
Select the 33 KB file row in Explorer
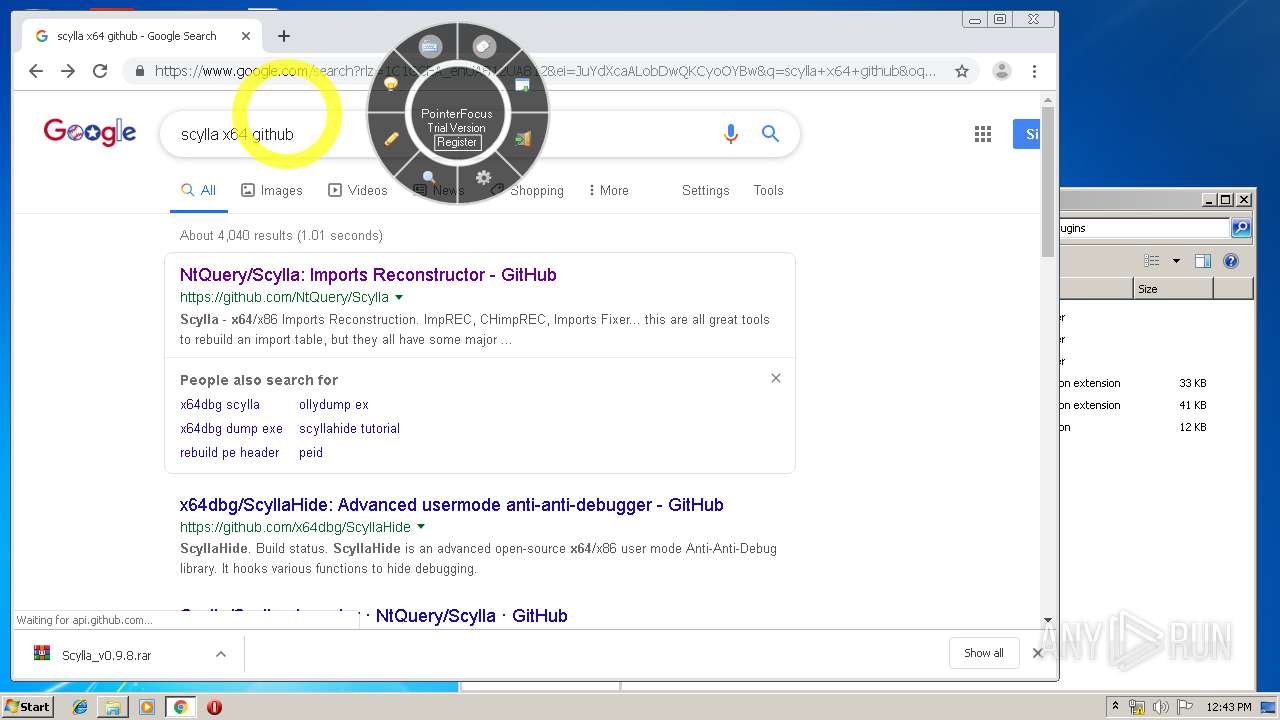(x=1155, y=383)
